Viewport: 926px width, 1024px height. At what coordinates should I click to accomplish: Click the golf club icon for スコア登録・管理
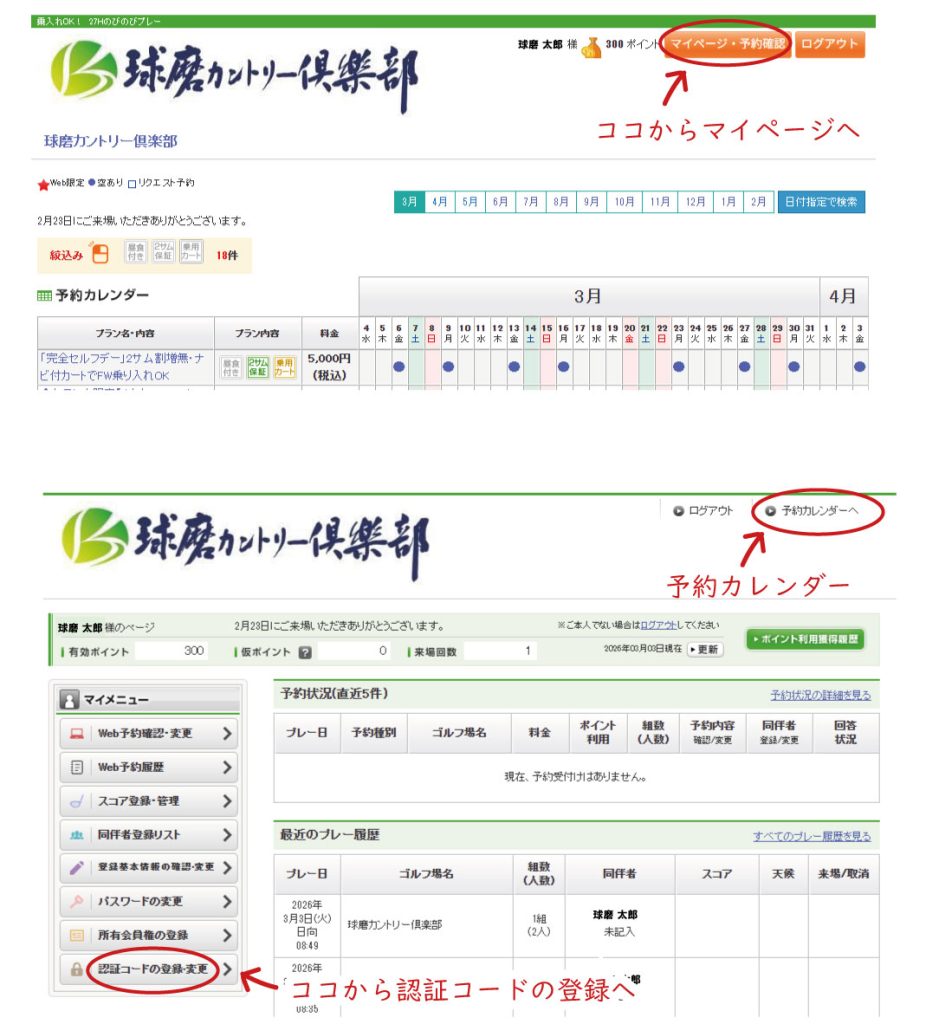pos(77,801)
